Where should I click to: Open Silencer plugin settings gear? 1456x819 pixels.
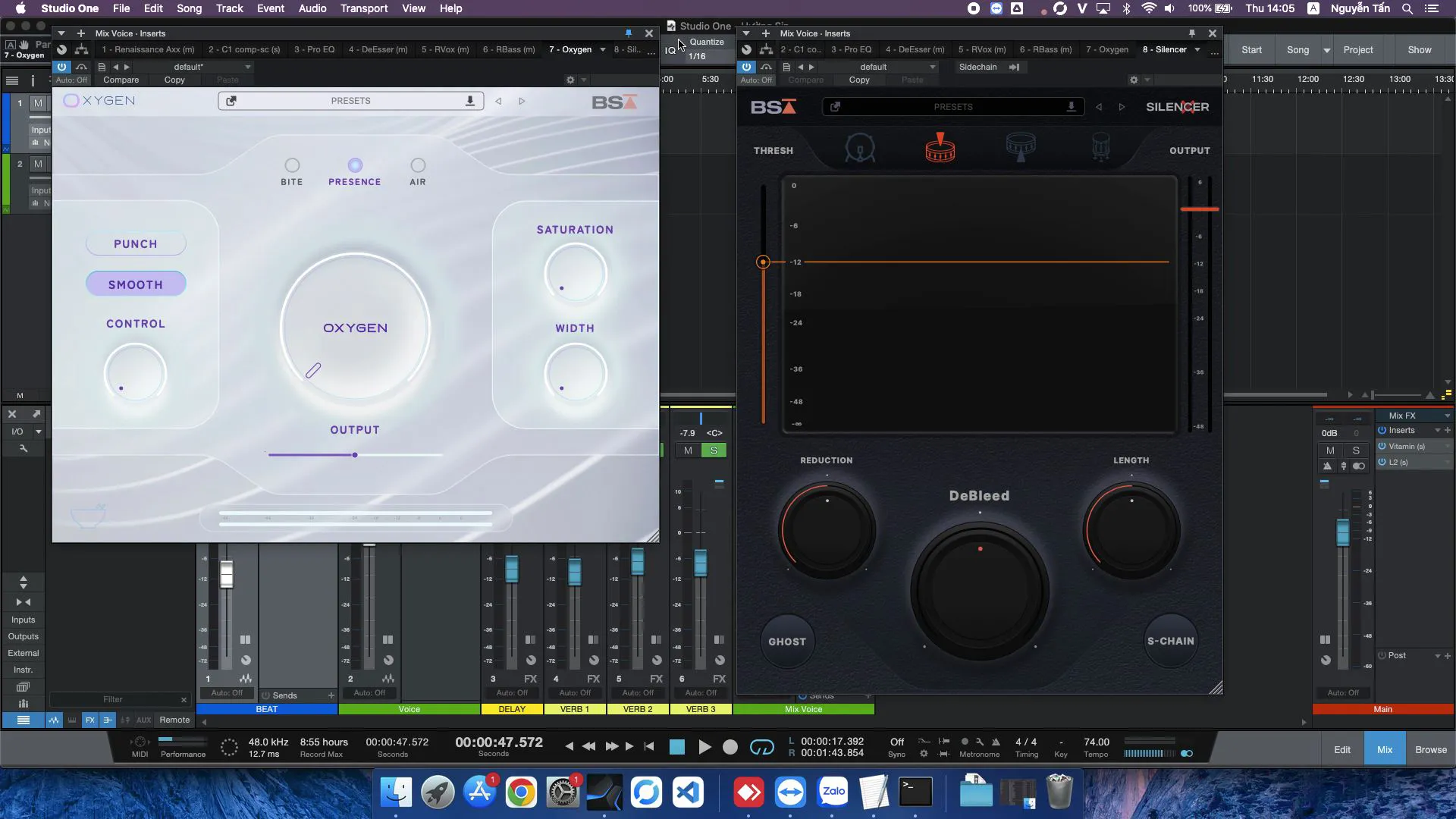tap(1134, 80)
